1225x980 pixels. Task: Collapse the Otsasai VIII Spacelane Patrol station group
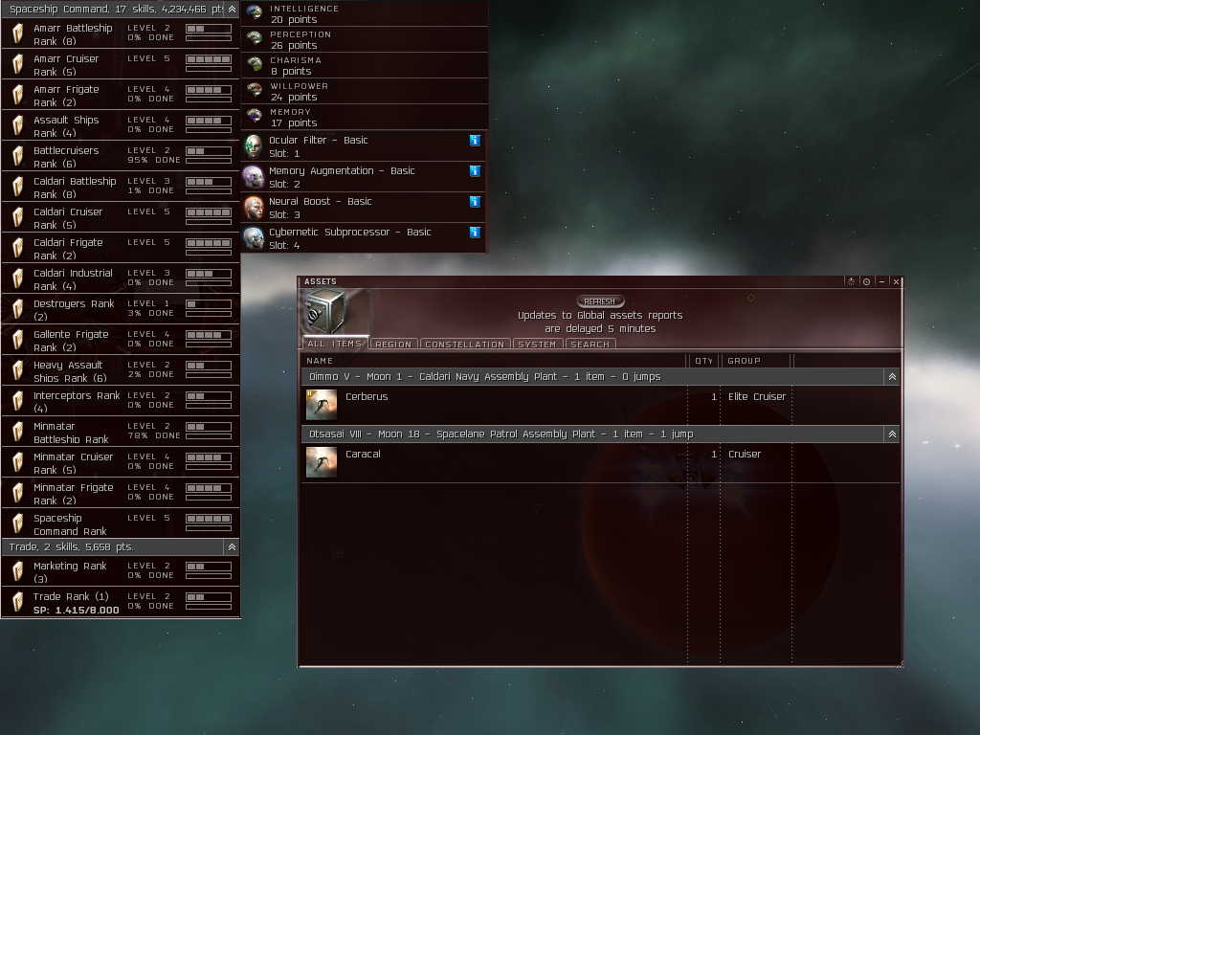tap(892, 434)
